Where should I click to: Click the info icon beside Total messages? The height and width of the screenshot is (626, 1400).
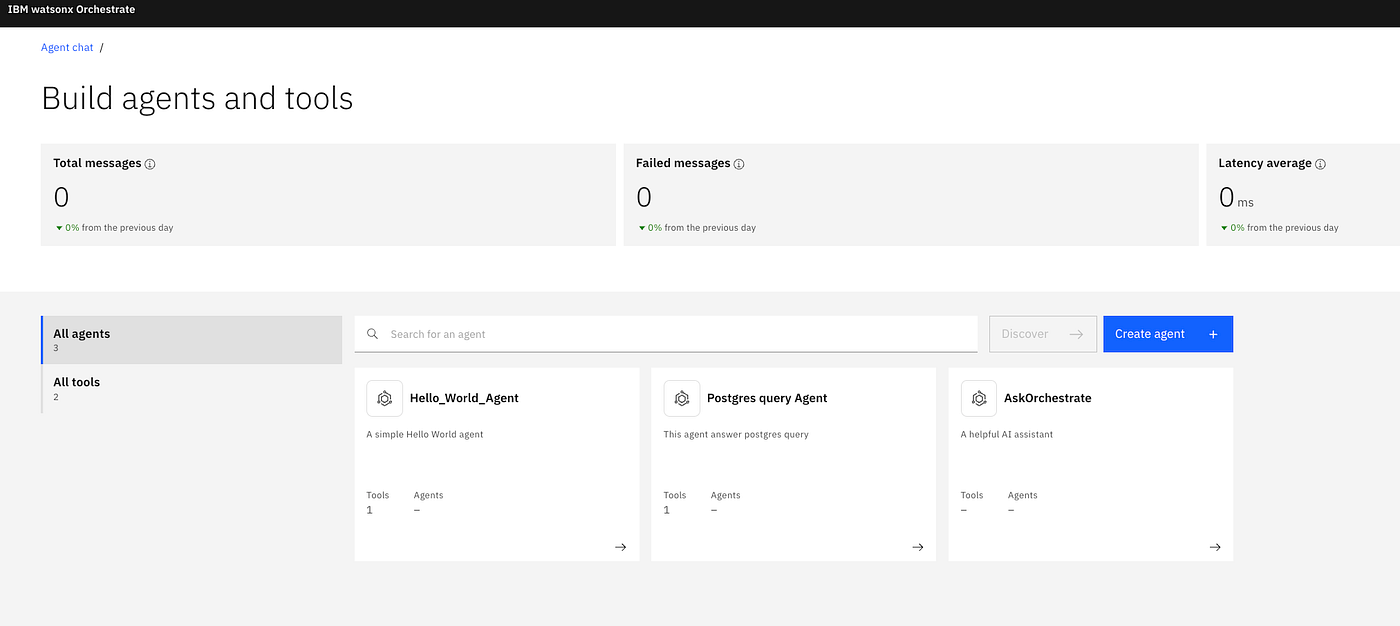point(150,164)
